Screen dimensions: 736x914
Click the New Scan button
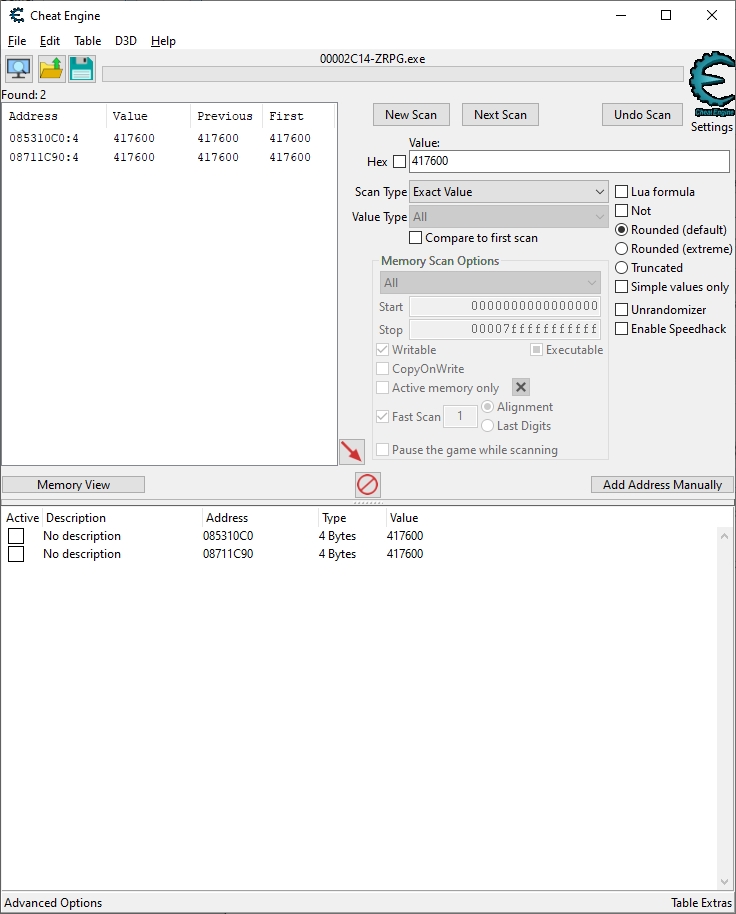click(411, 115)
